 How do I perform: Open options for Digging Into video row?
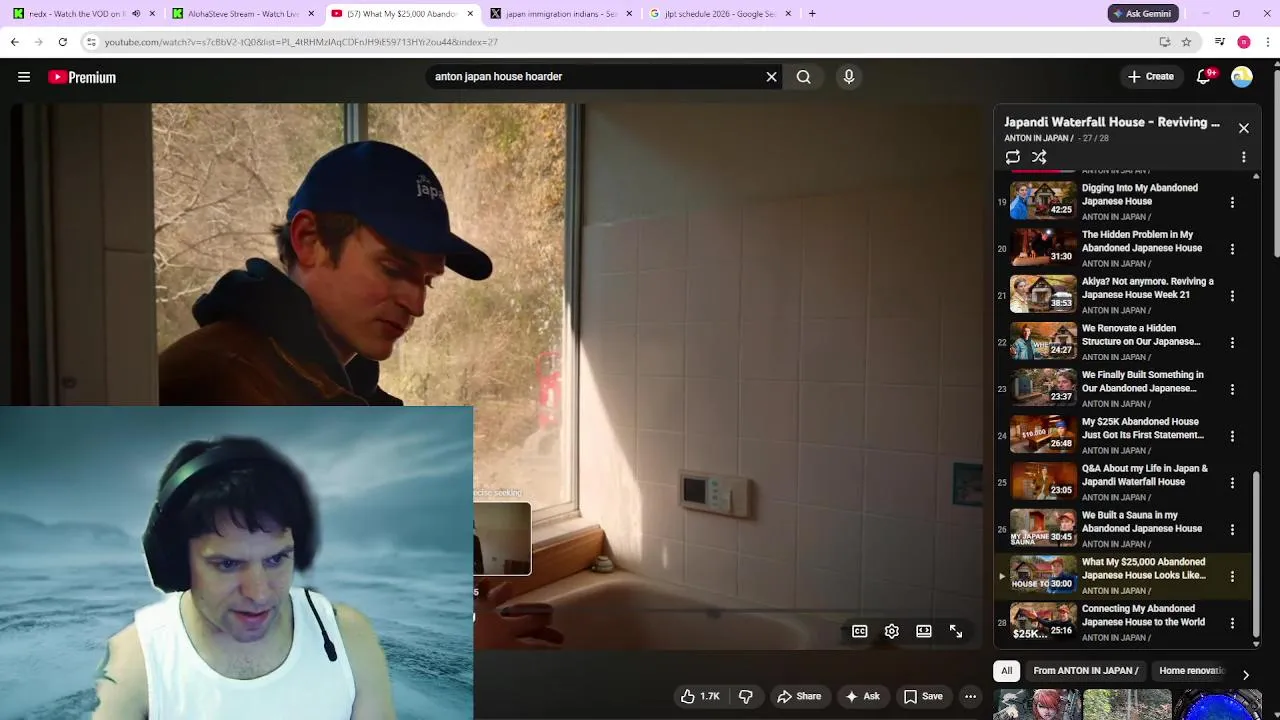coord(1232,202)
